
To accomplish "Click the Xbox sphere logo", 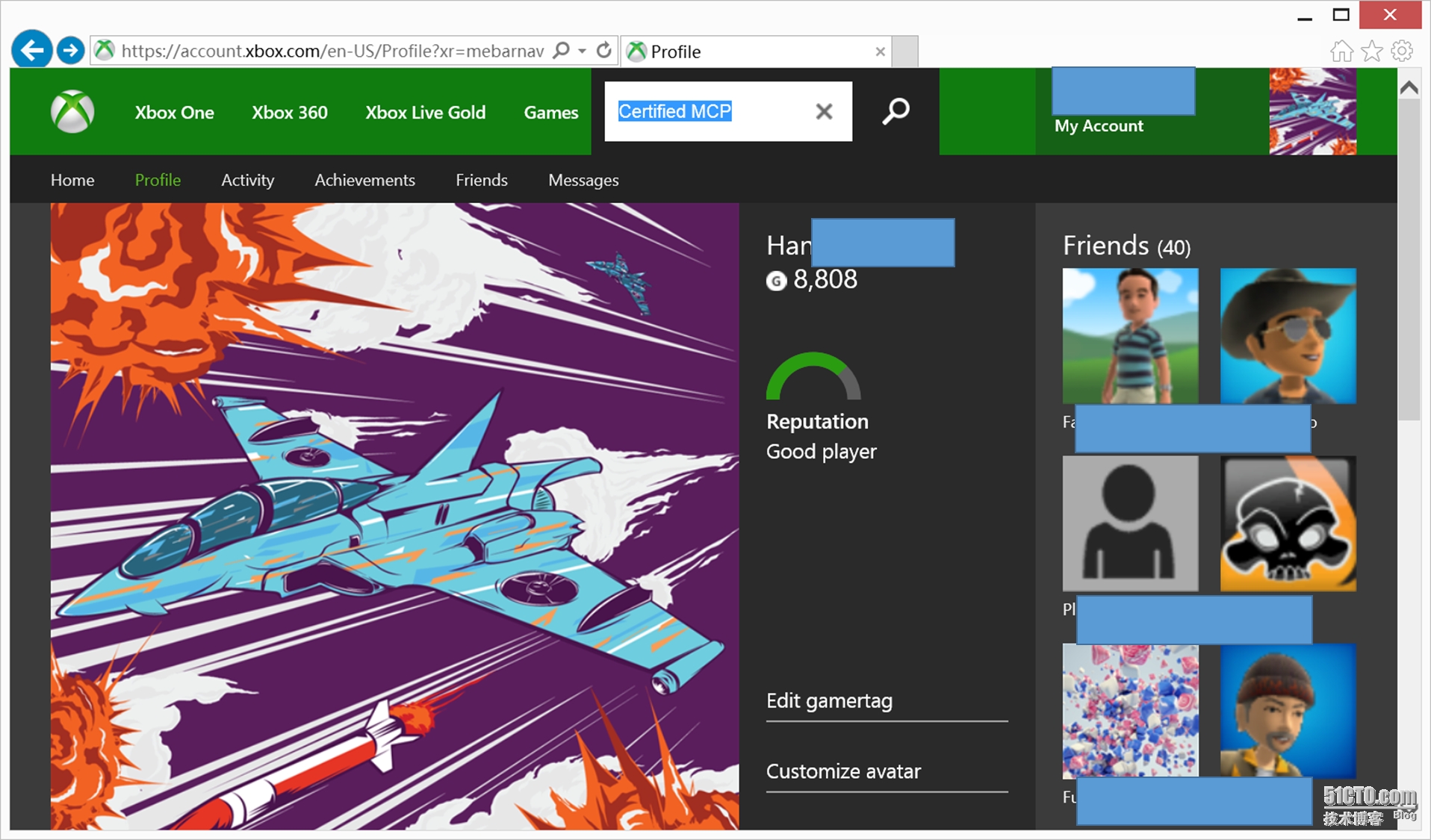I will pos(72,112).
